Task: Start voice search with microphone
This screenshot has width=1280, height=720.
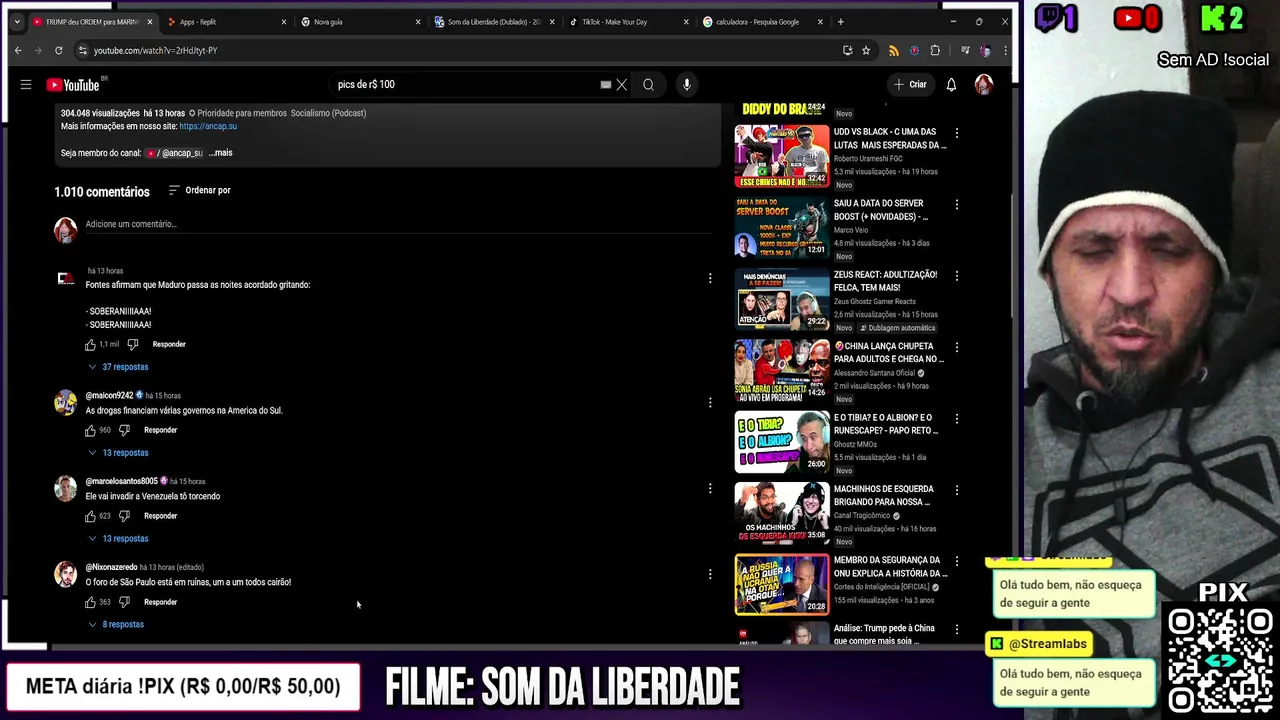Action: [687, 85]
